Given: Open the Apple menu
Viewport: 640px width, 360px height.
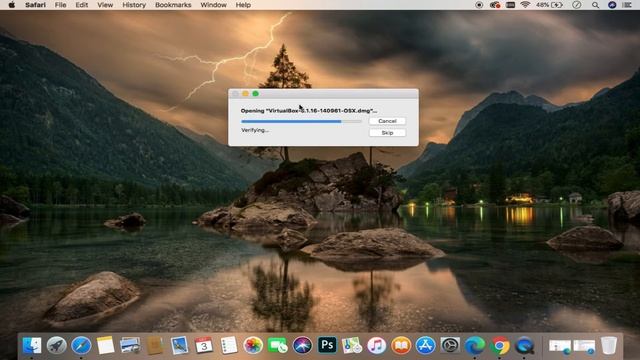Looking at the screenshot, I should coord(12,5).
